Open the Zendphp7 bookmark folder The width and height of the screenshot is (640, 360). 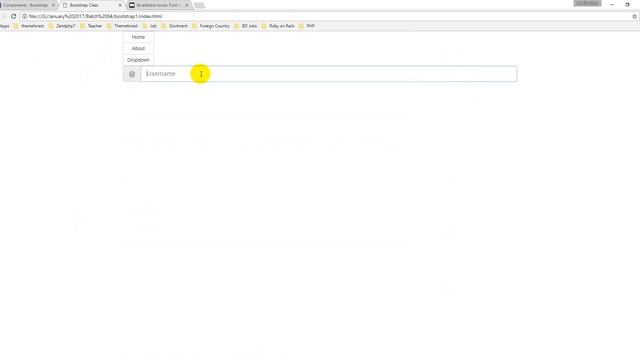click(62, 26)
